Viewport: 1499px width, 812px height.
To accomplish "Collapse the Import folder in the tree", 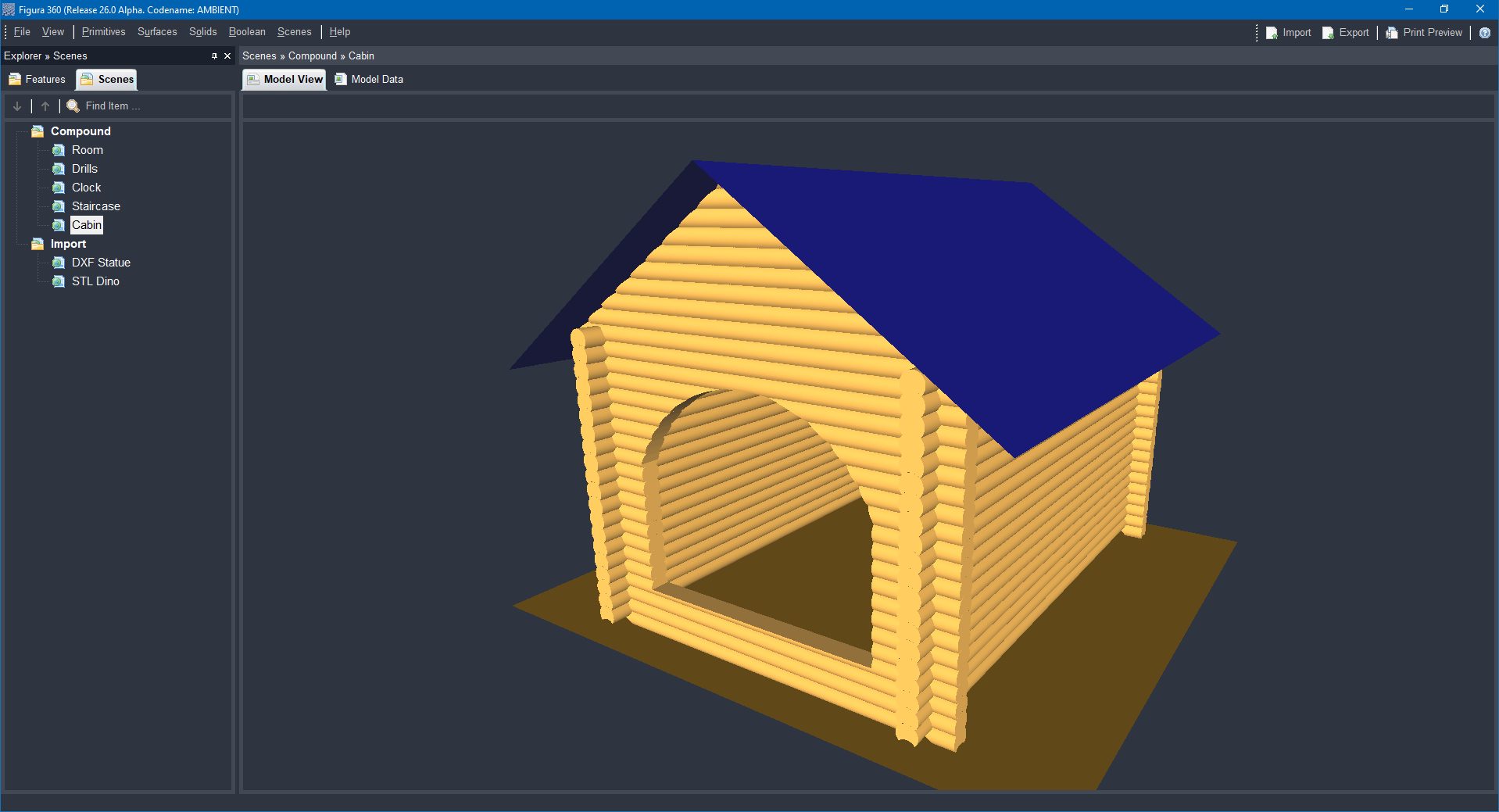I will (x=37, y=244).
